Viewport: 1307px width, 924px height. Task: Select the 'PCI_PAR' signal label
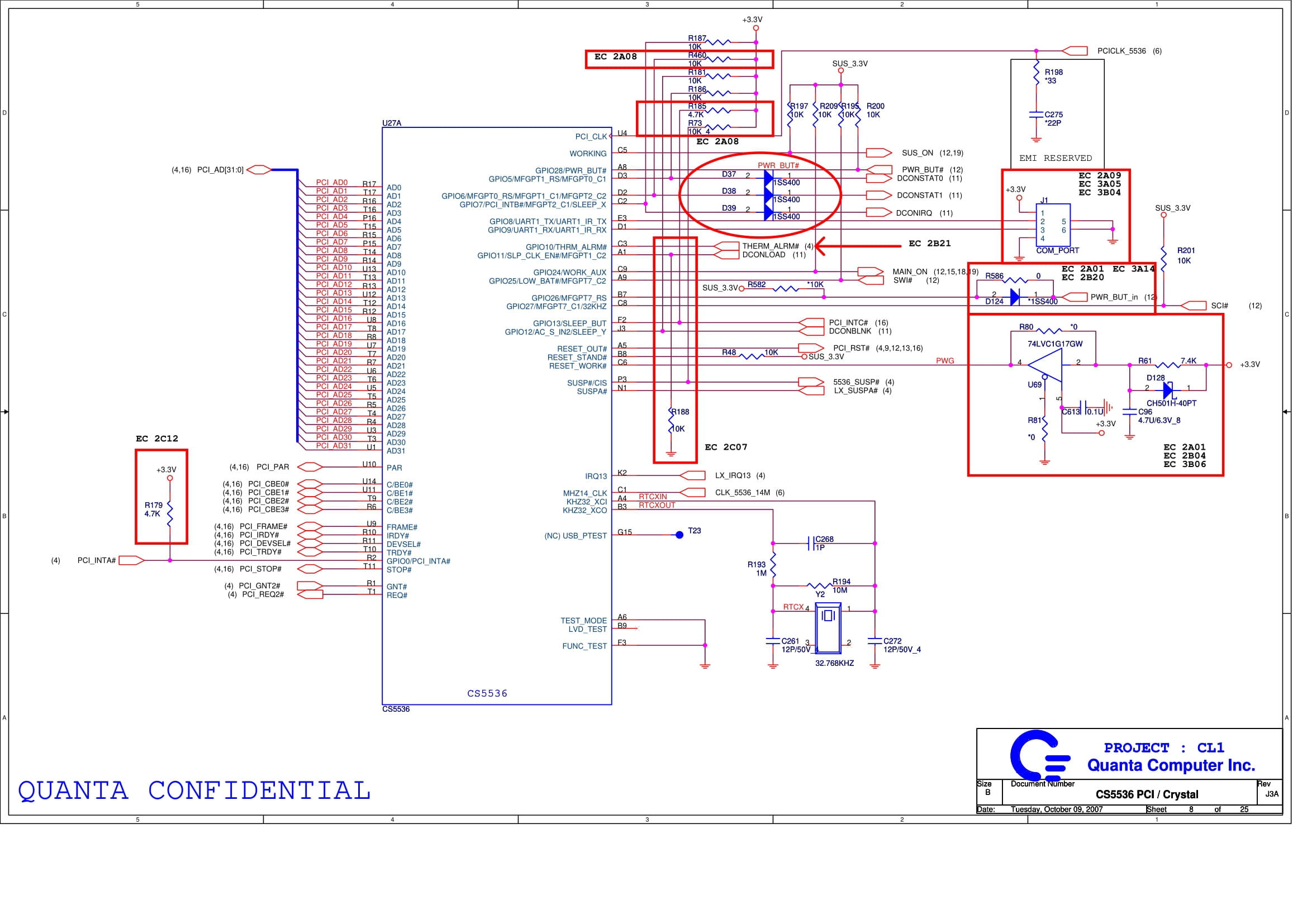pyautogui.click(x=273, y=467)
